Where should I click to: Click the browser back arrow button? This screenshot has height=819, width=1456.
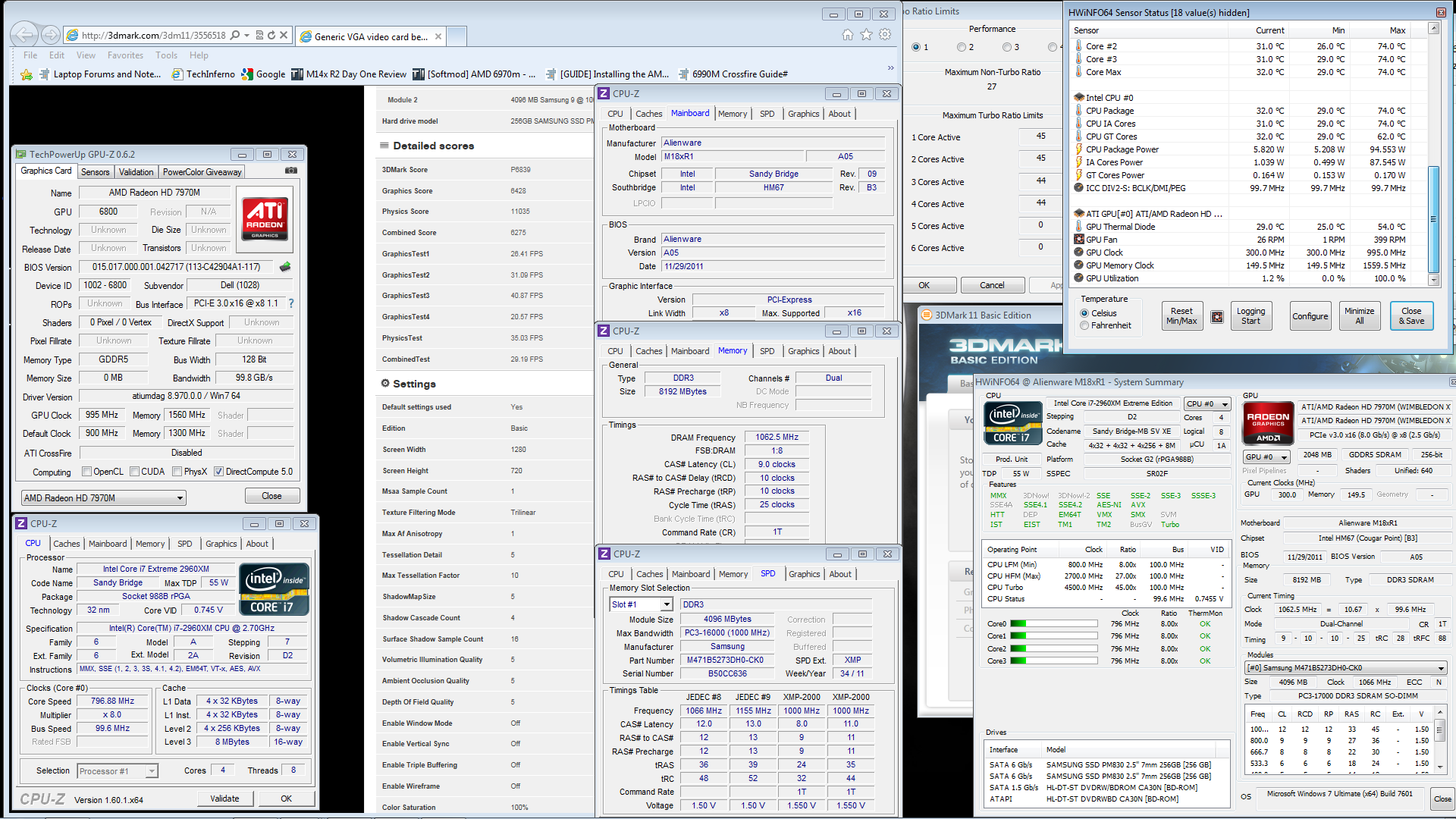[24, 35]
